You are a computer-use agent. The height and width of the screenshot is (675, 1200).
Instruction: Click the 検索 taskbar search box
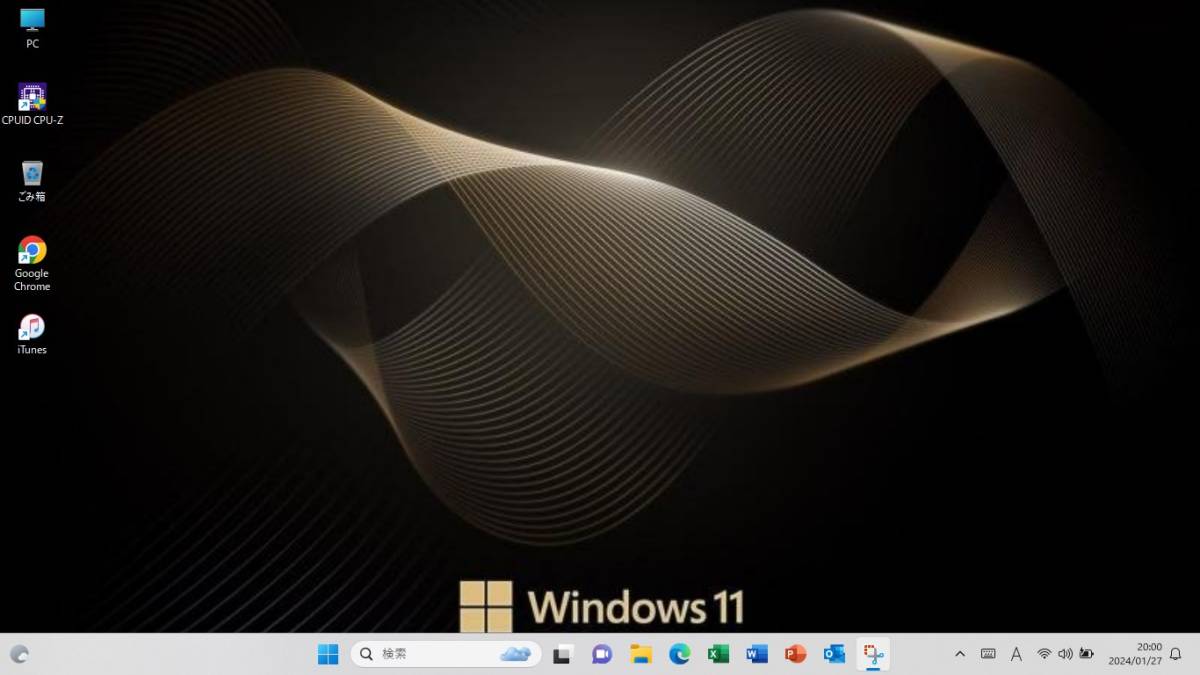click(x=445, y=654)
